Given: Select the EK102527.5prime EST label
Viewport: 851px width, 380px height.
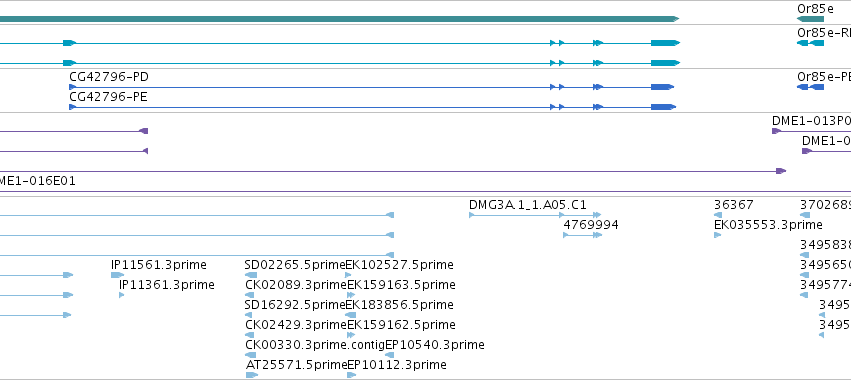Looking at the screenshot, I should click(x=399, y=265).
